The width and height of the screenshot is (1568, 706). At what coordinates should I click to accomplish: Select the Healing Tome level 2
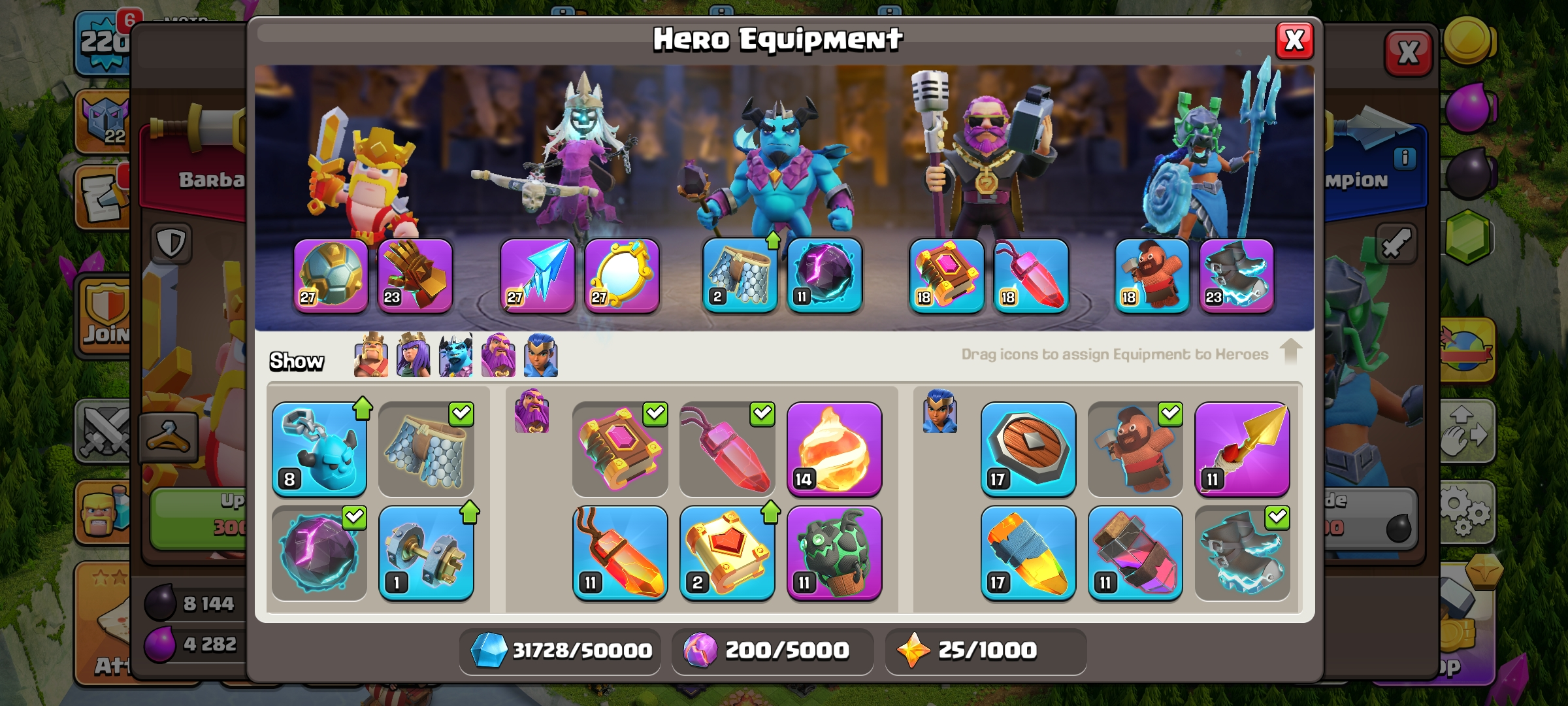[727, 553]
